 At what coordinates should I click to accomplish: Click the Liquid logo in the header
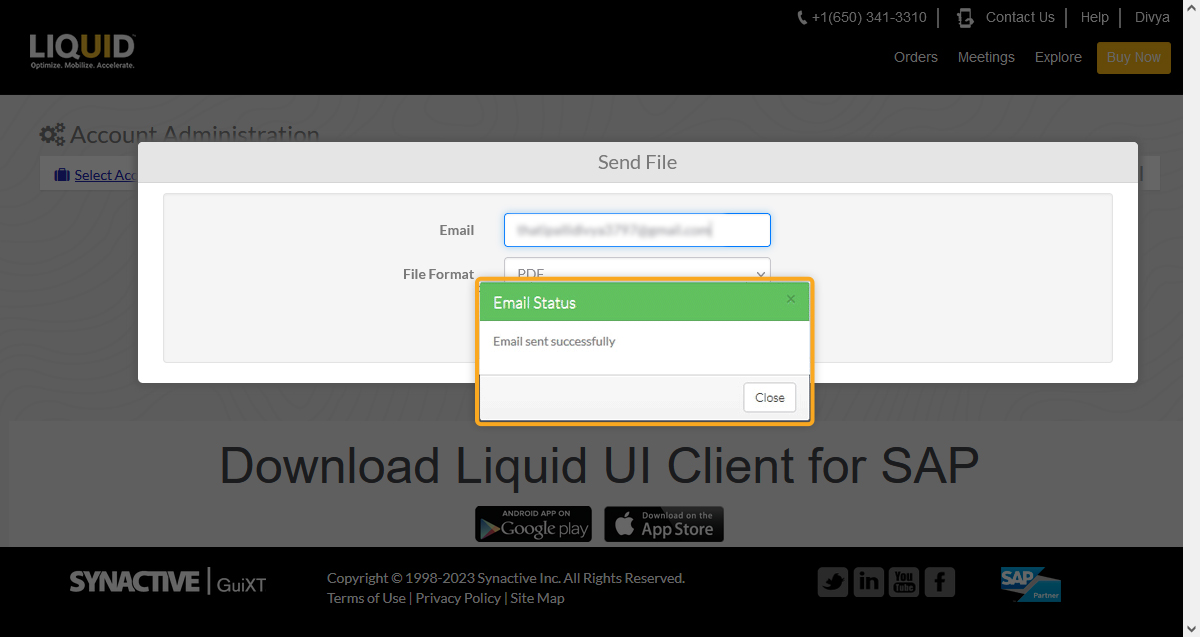pyautogui.click(x=82, y=51)
